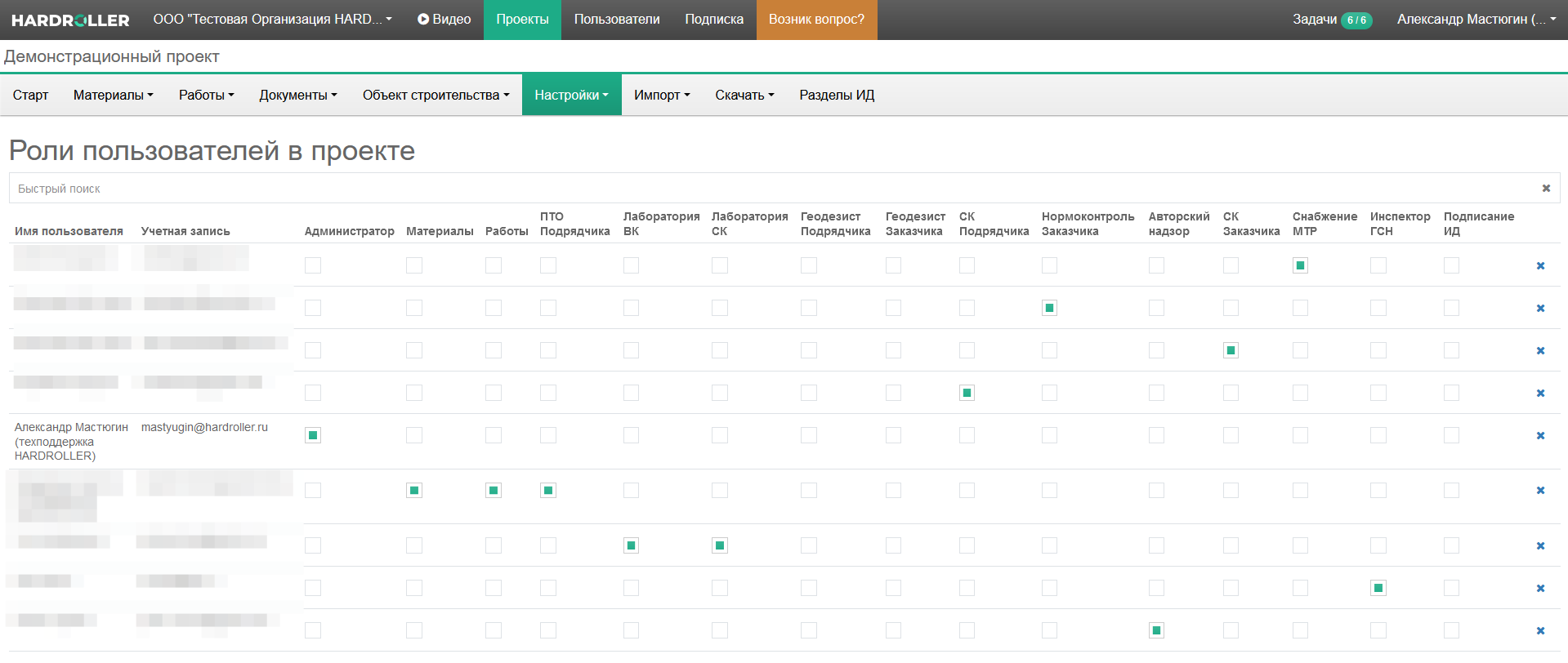This screenshot has height=663, width=1568.
Task: Click the HARDROLLER logo
Action: 70,20
